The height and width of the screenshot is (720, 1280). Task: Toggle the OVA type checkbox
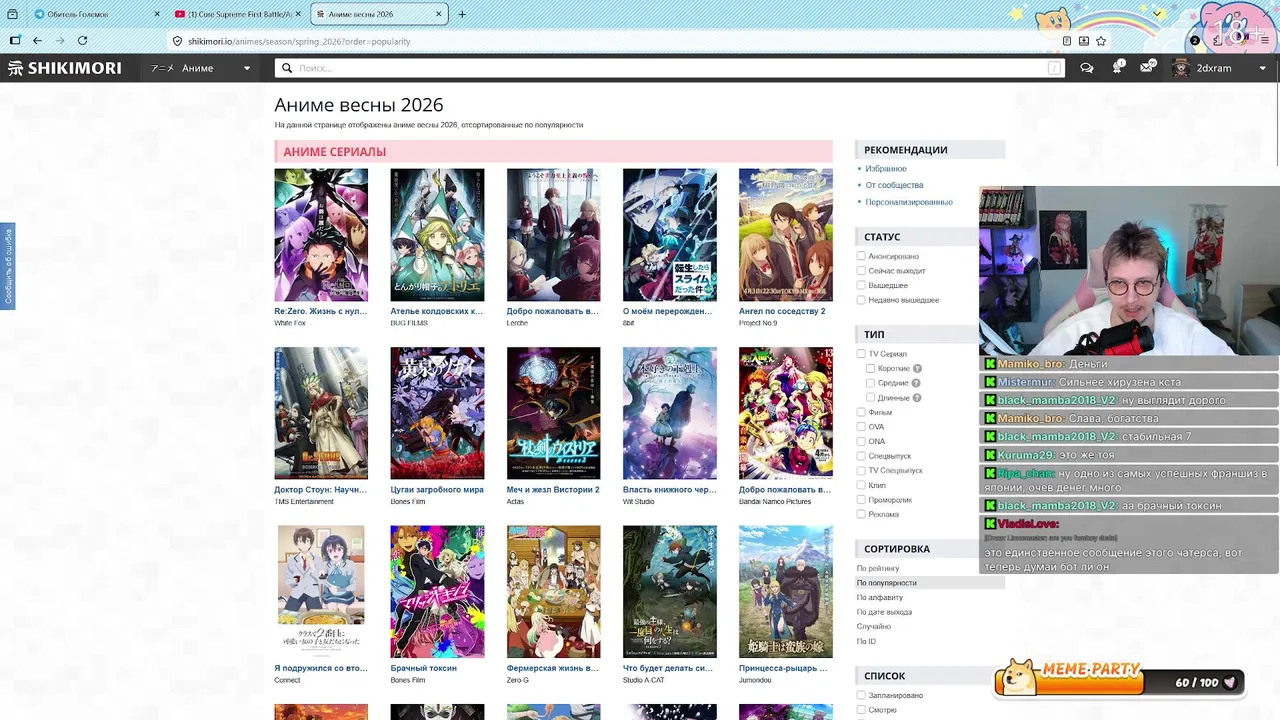(861, 427)
